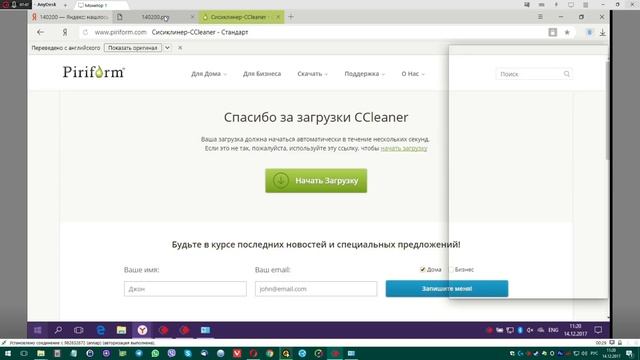The width and height of the screenshot is (640, 360).
Task: Click remote clock showing 14.12.2017
Action: point(575,330)
